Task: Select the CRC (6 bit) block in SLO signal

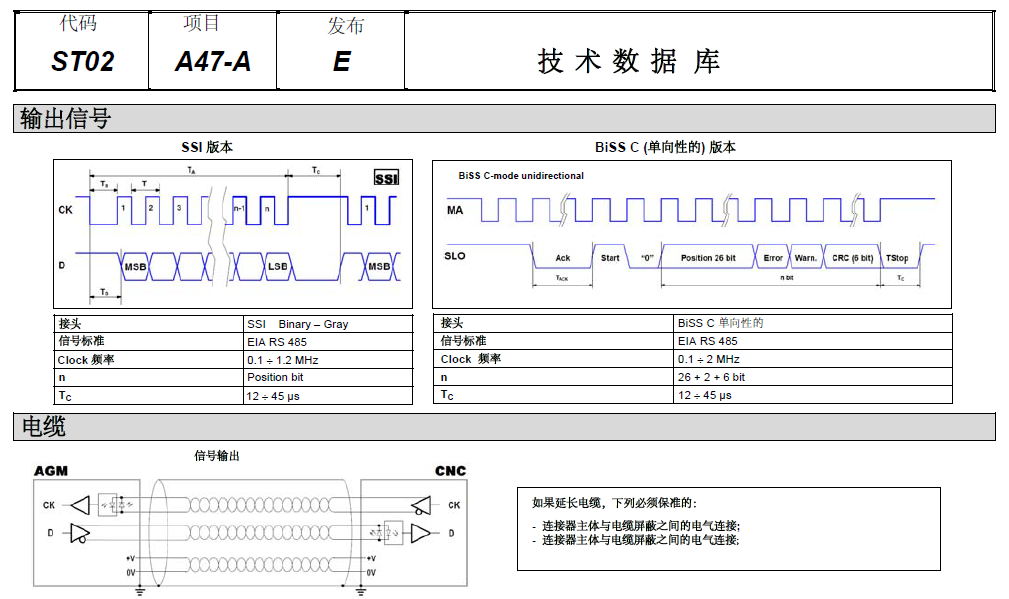Action: pos(852,258)
